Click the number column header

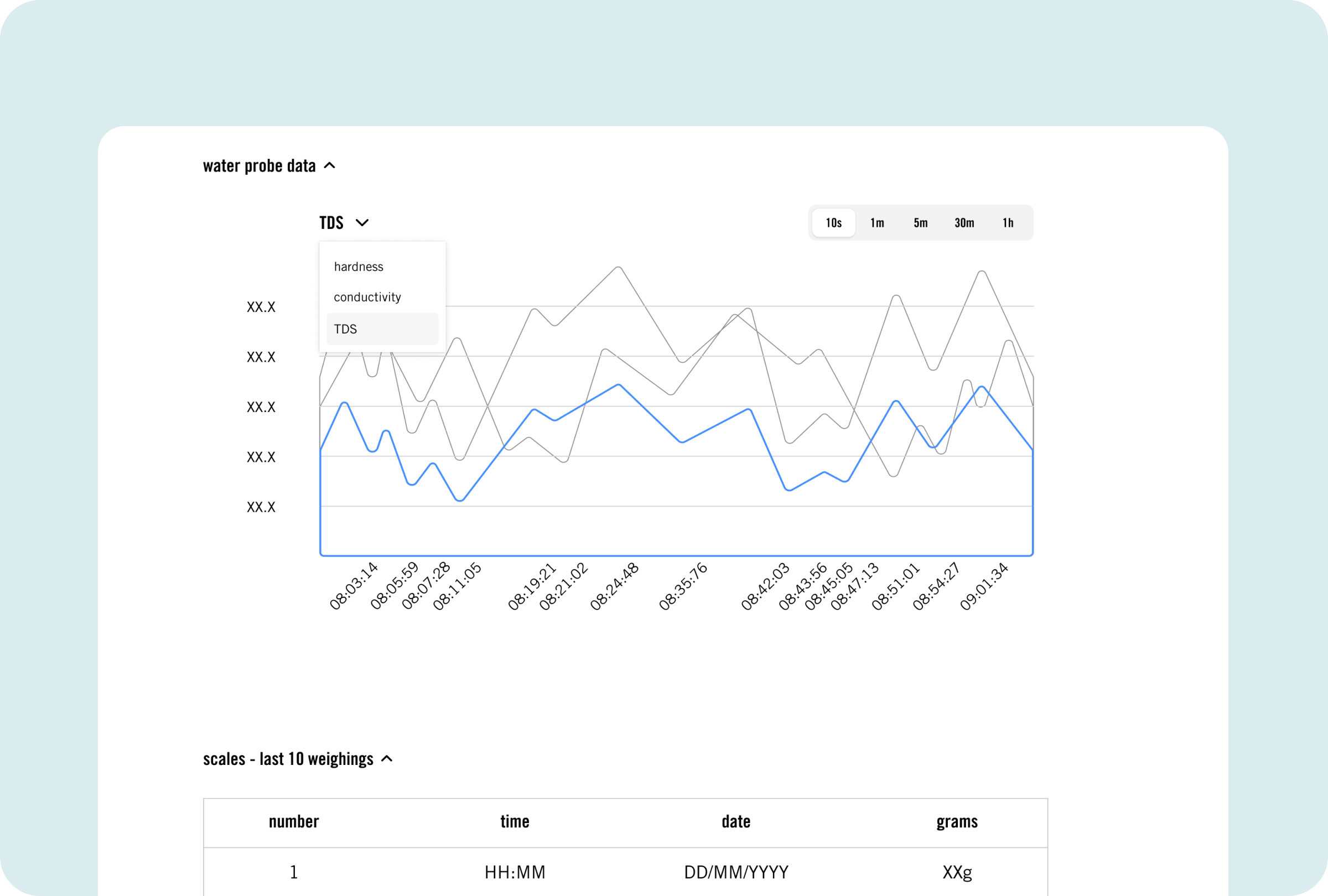[294, 822]
